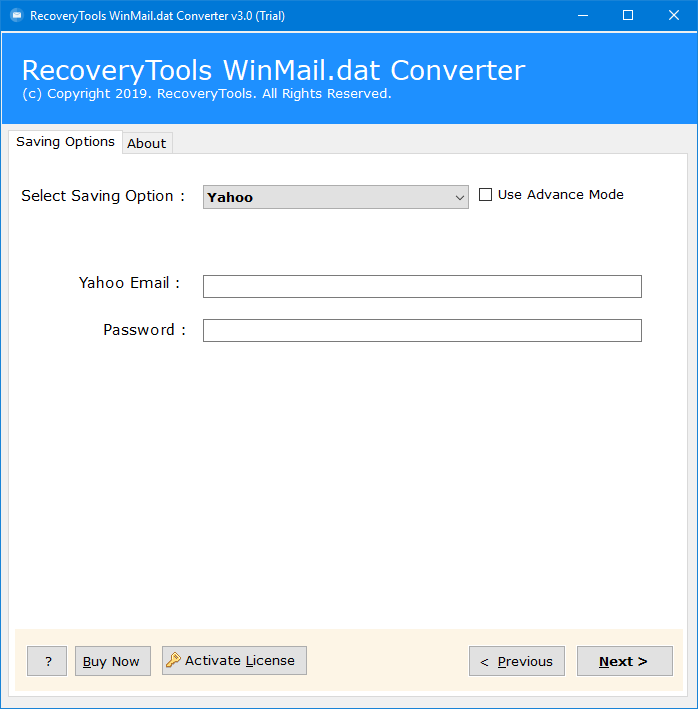Open help with the ? button
The width and height of the screenshot is (698, 709).
point(47,661)
